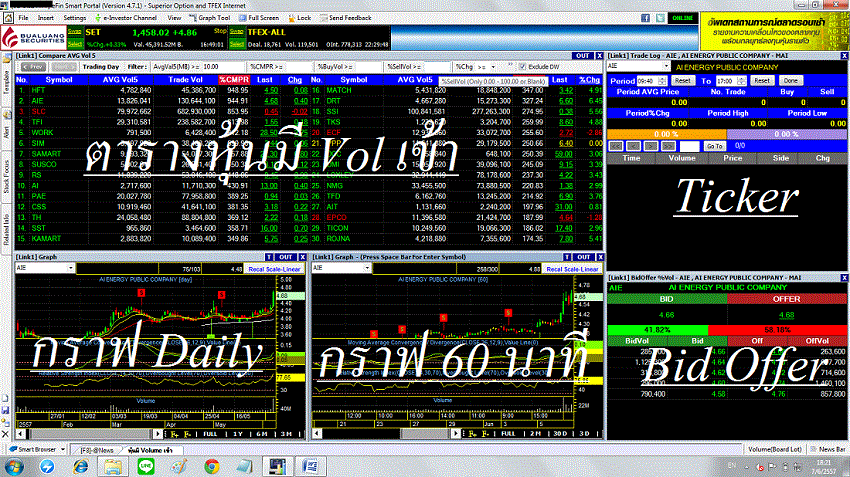Open the File menu
The image size is (850, 477).
[23, 18]
